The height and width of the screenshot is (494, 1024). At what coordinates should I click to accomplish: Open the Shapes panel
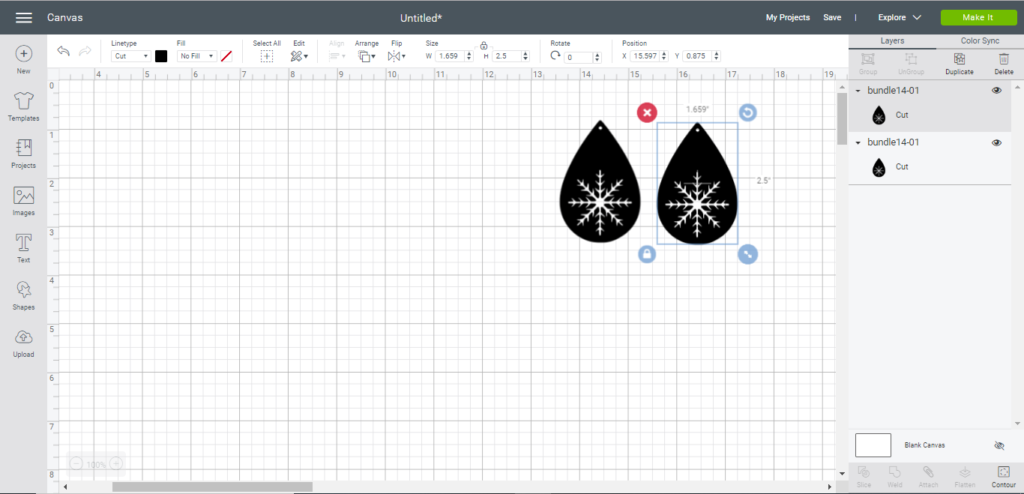coord(24,295)
